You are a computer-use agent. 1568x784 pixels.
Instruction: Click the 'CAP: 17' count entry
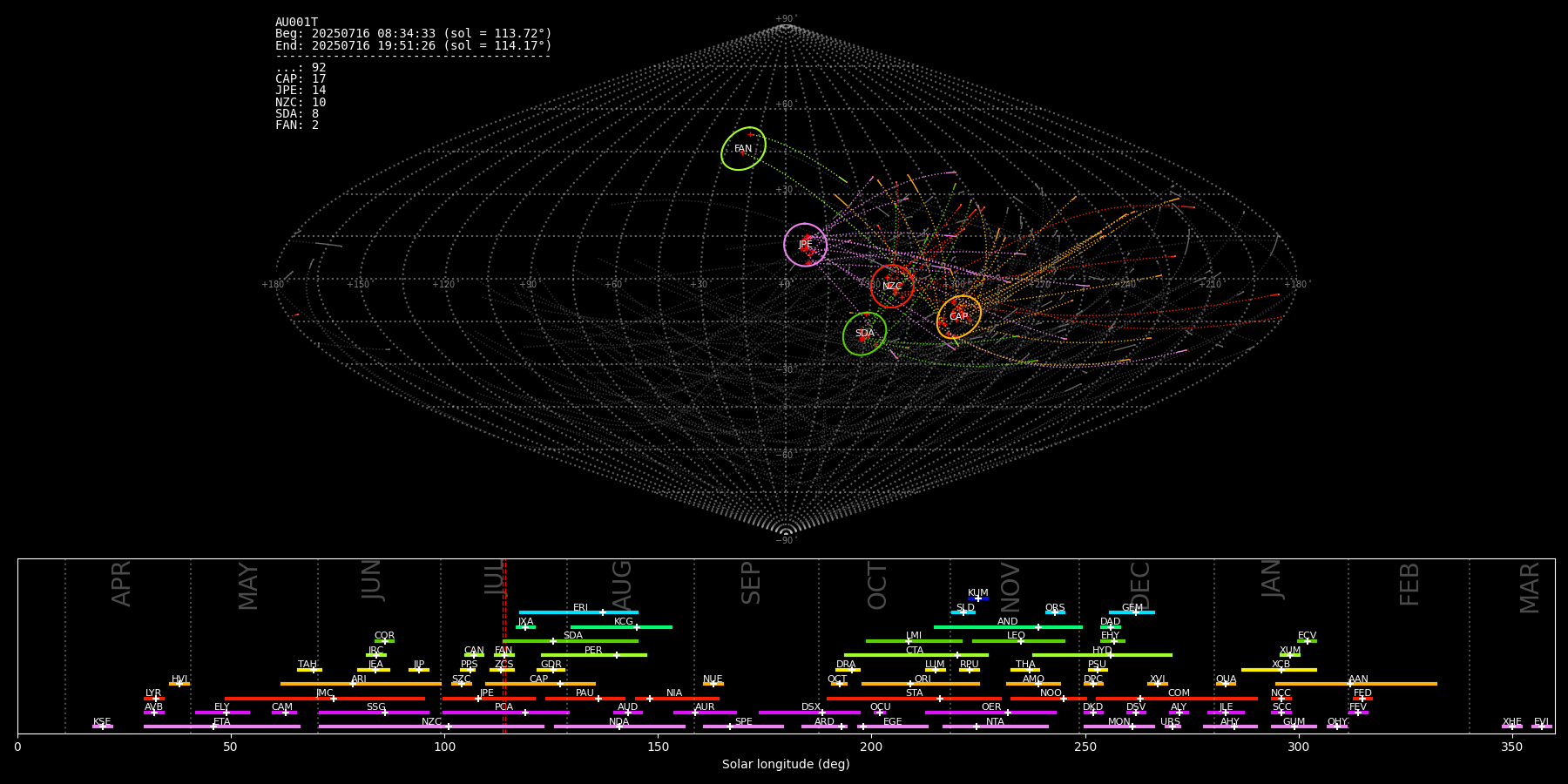(301, 79)
